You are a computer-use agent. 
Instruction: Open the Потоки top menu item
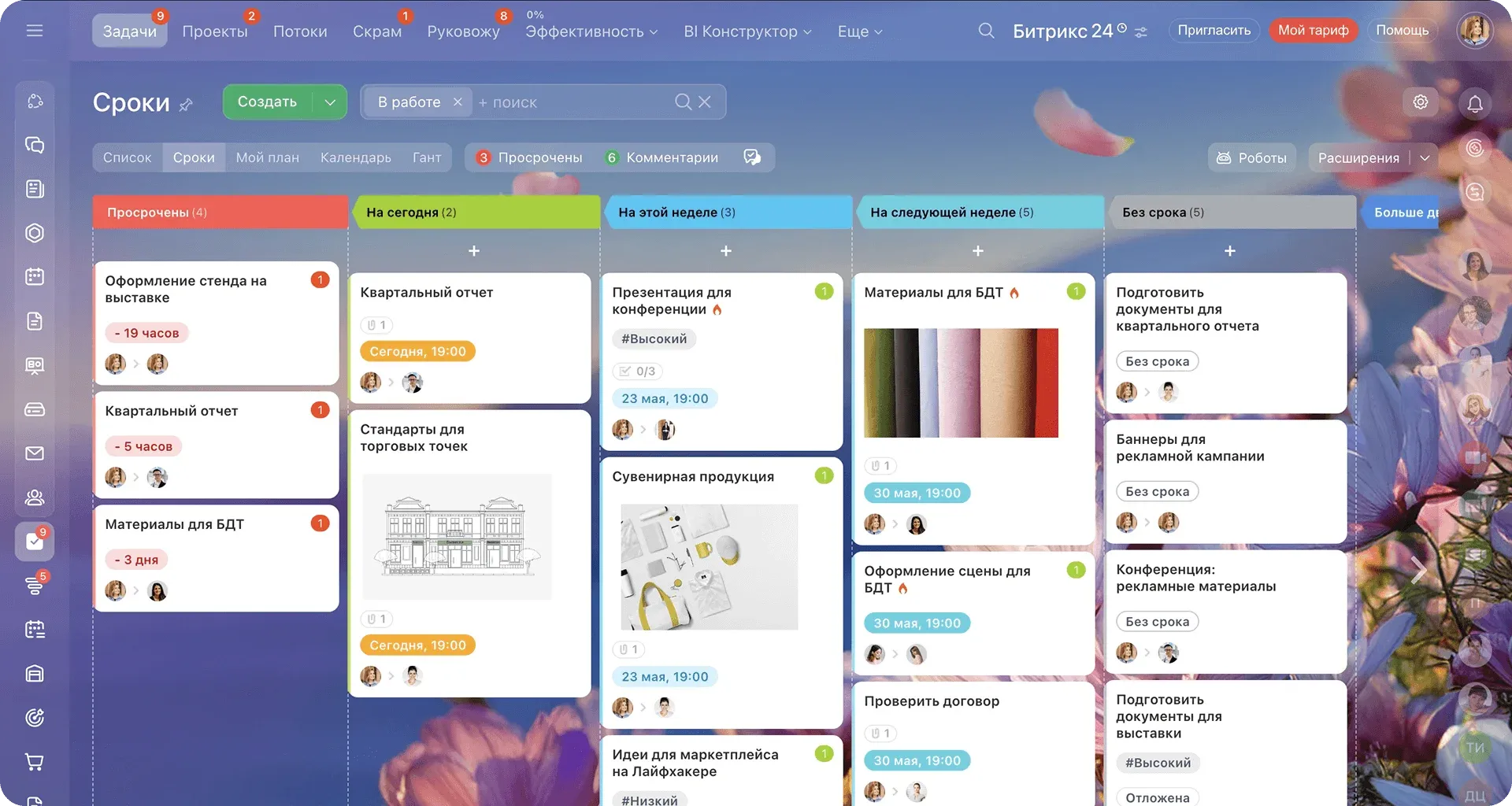[300, 31]
